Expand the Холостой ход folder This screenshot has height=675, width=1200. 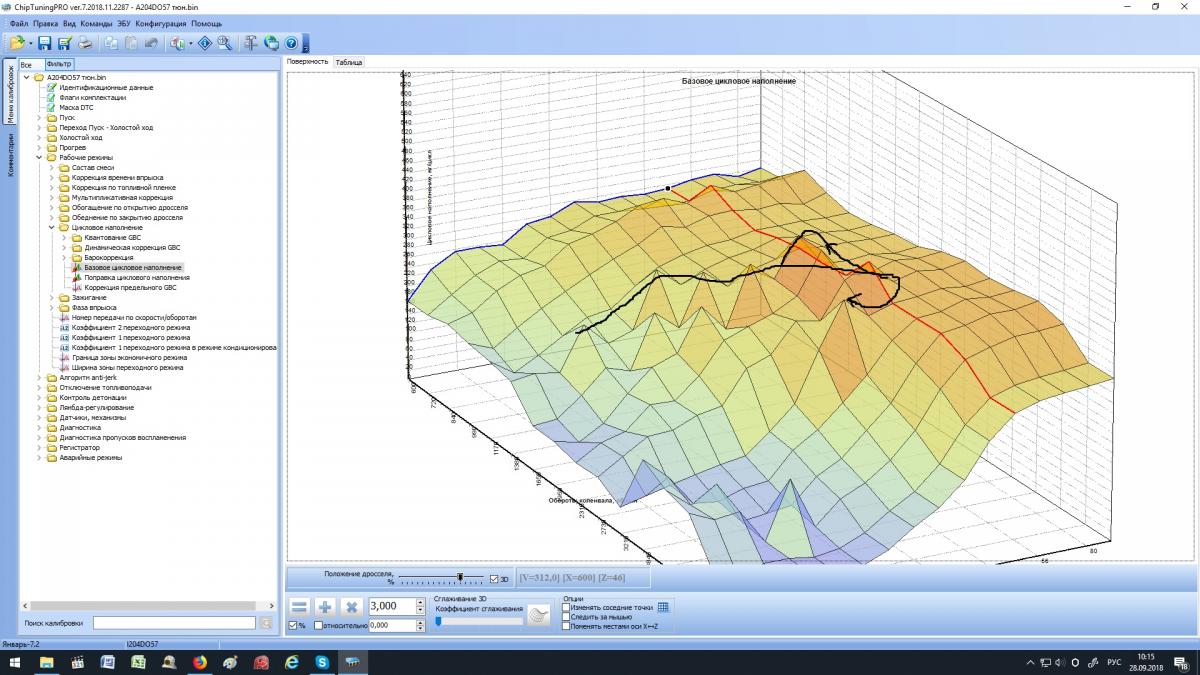[40, 137]
